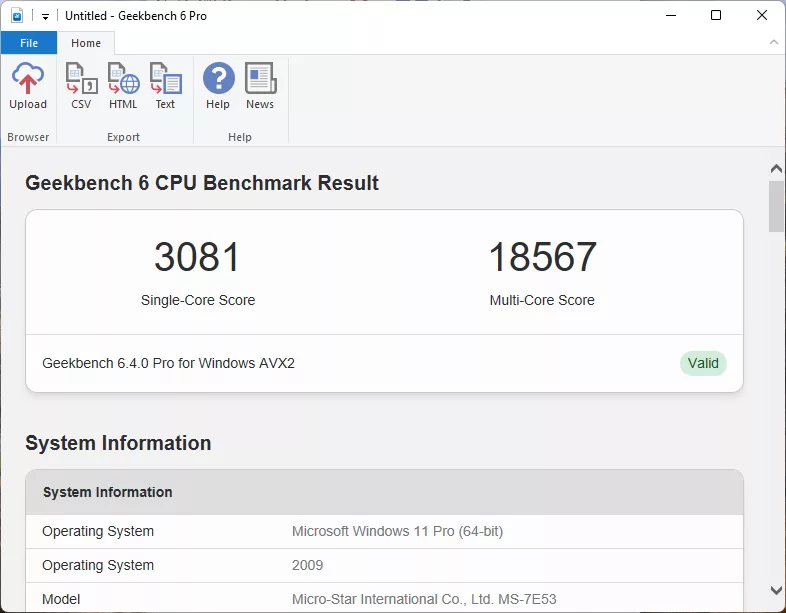Export results as CSV
The width and height of the screenshot is (786, 613).
click(81, 86)
